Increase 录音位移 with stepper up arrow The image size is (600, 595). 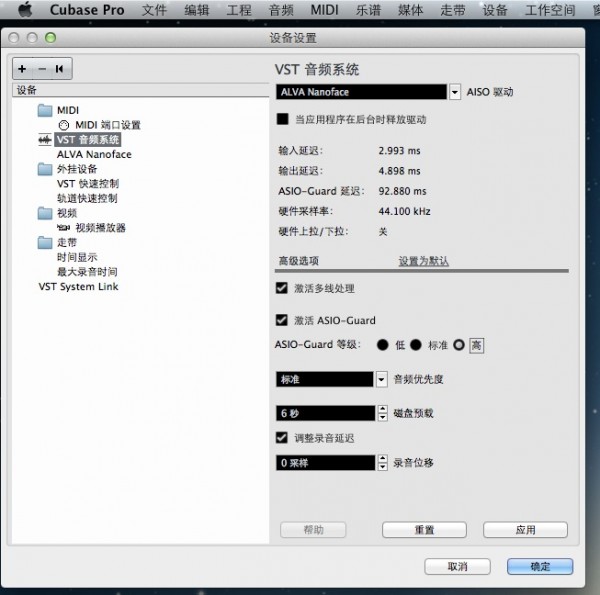(x=383, y=458)
